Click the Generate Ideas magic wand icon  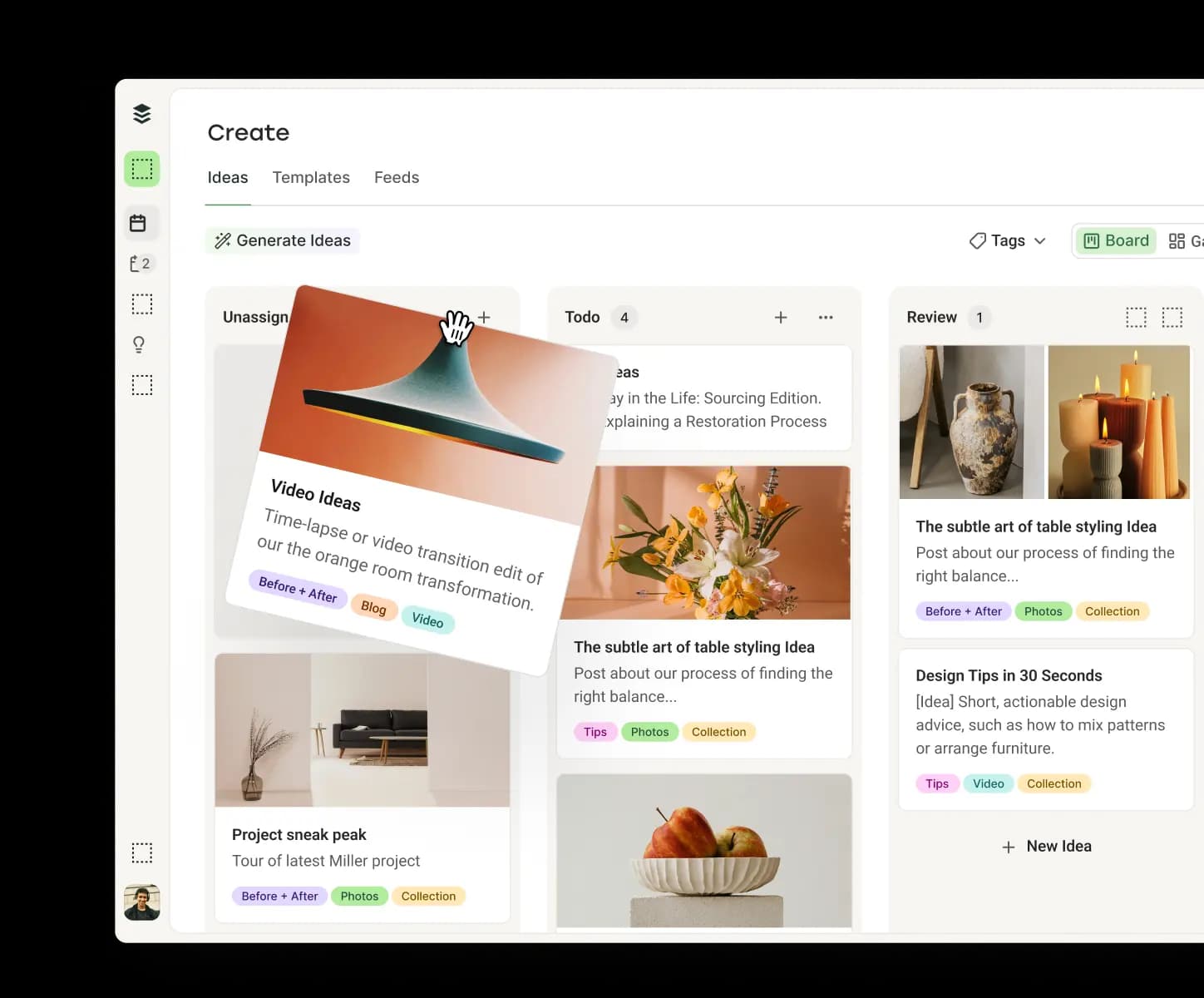222,240
